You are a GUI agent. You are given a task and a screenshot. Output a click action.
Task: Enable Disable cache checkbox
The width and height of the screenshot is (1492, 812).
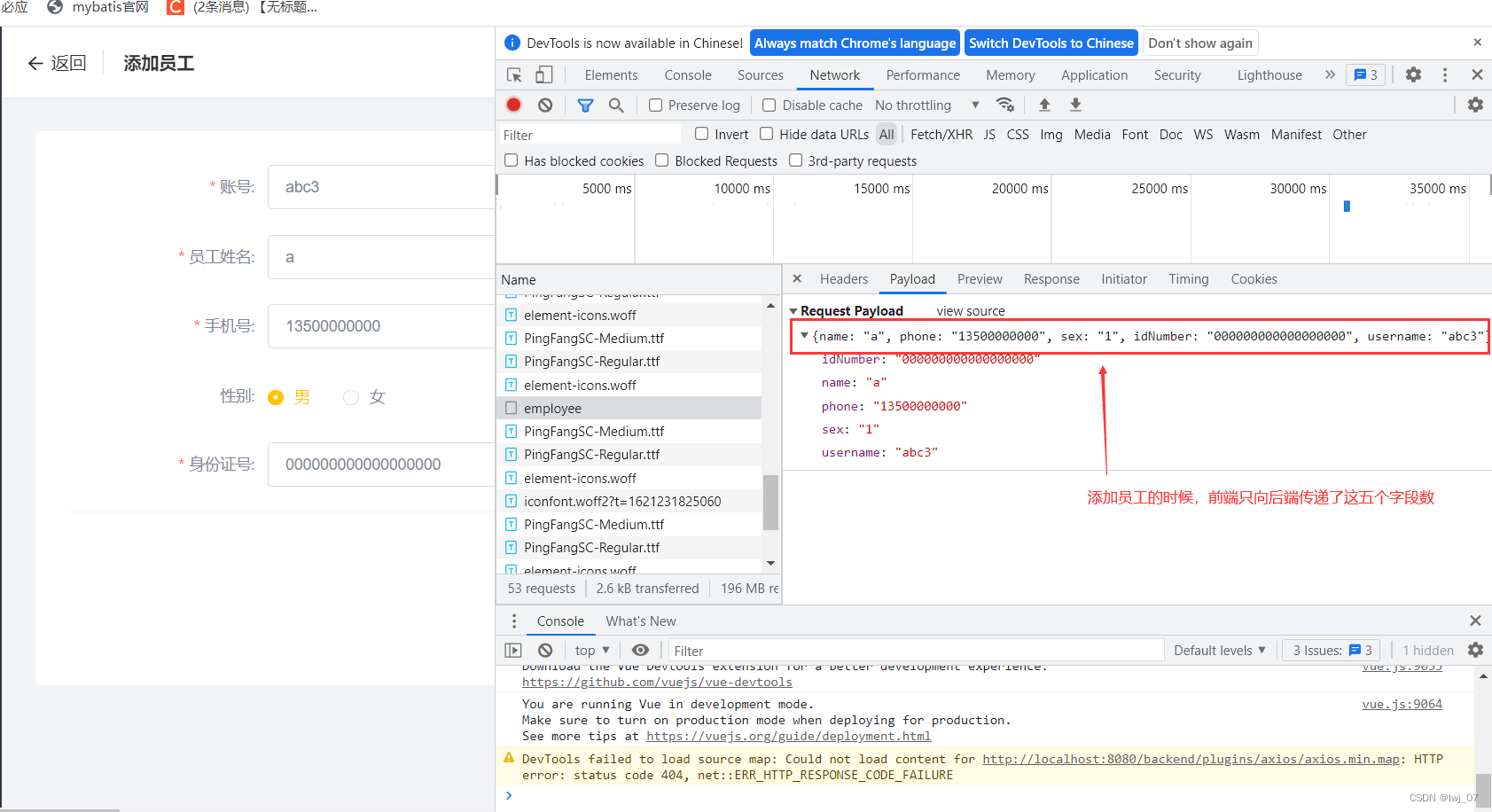[x=769, y=105]
